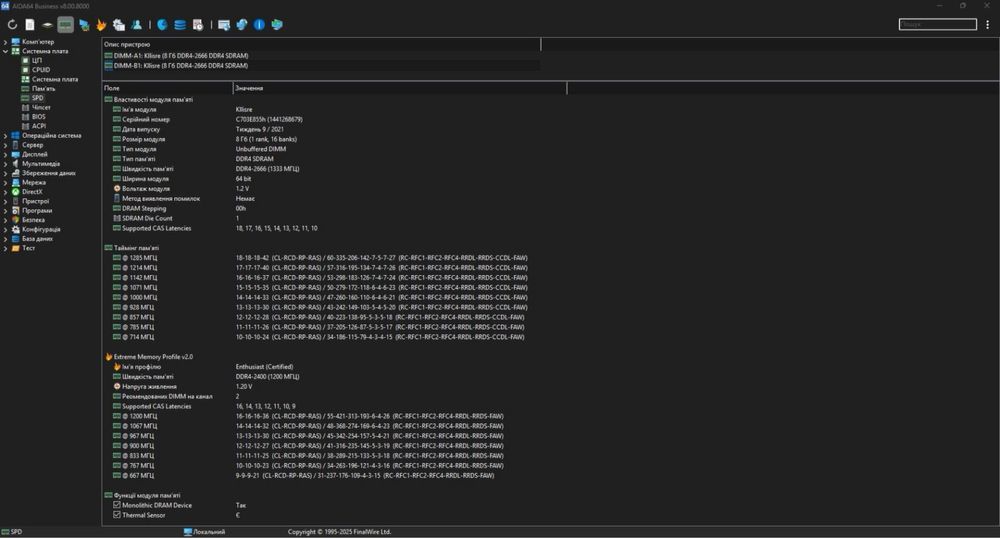1000x538 pixels.
Task: Click the blue stacked database toolbar icon
Action: (180, 25)
